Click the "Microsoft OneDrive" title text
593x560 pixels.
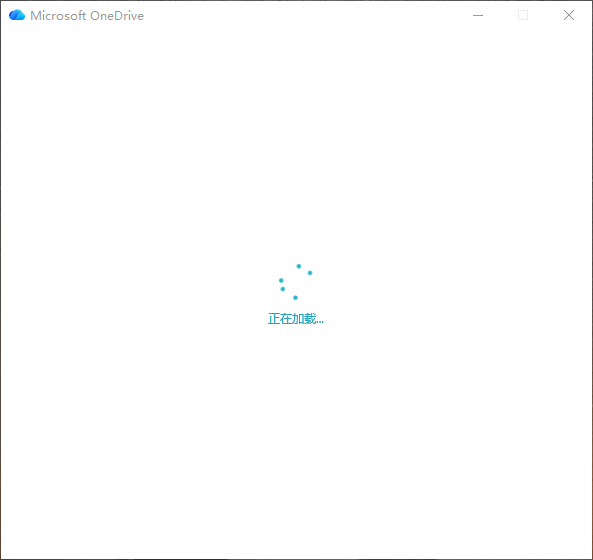tap(87, 16)
